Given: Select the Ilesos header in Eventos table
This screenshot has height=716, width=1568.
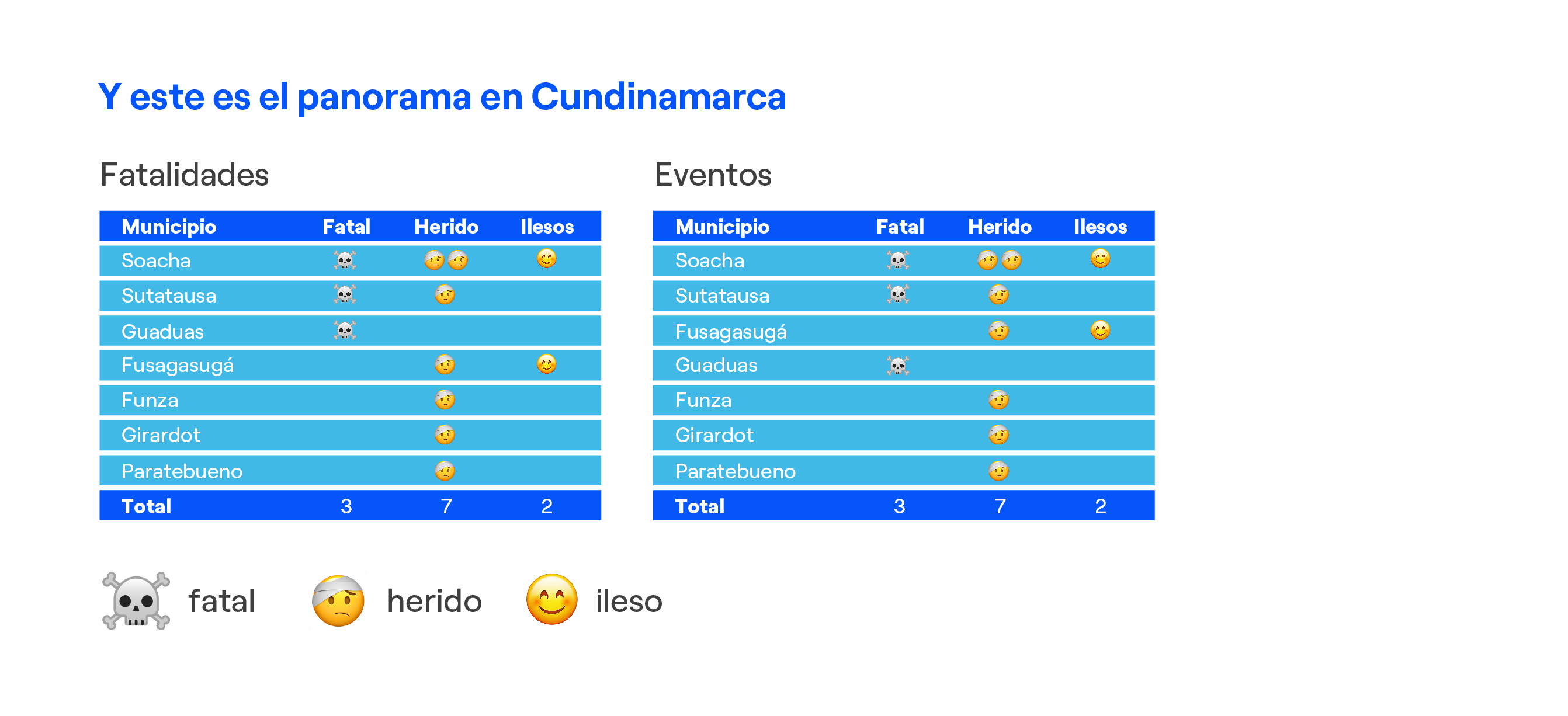Looking at the screenshot, I should (1100, 226).
